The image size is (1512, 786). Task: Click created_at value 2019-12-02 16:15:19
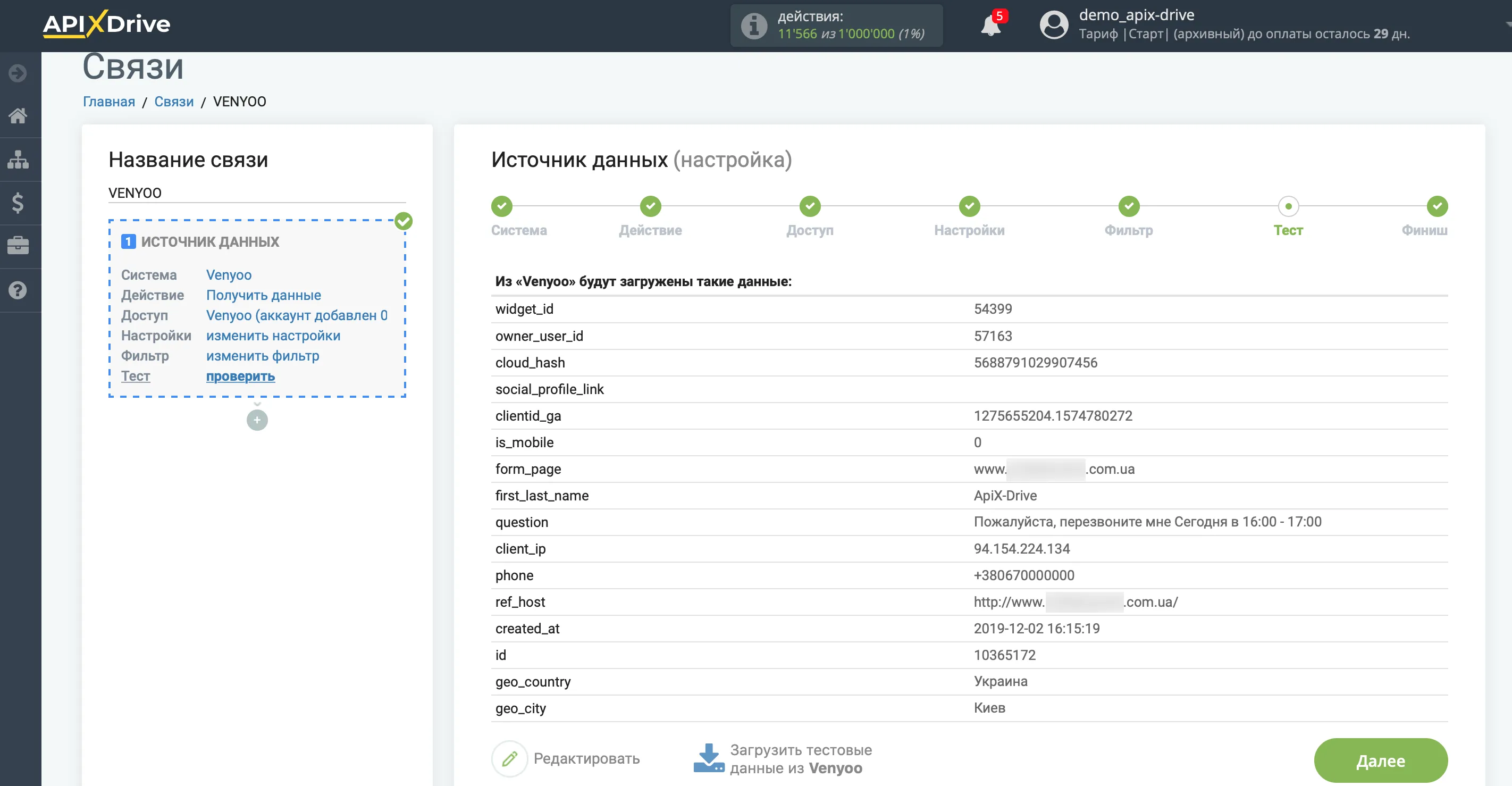(1037, 629)
